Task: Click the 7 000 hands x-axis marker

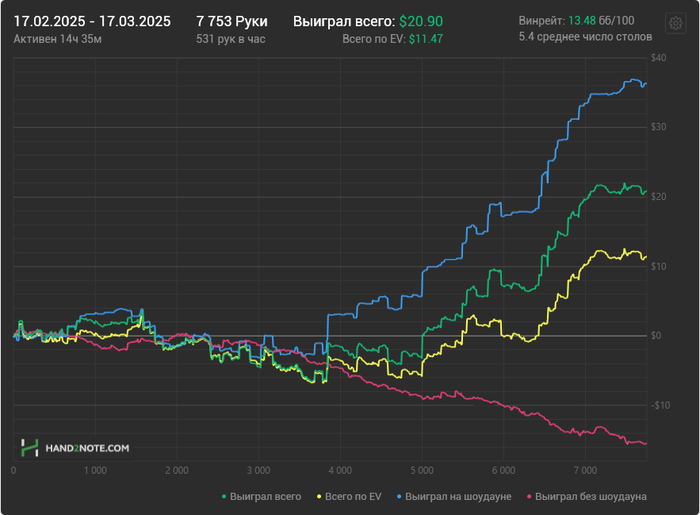Action: (585, 470)
